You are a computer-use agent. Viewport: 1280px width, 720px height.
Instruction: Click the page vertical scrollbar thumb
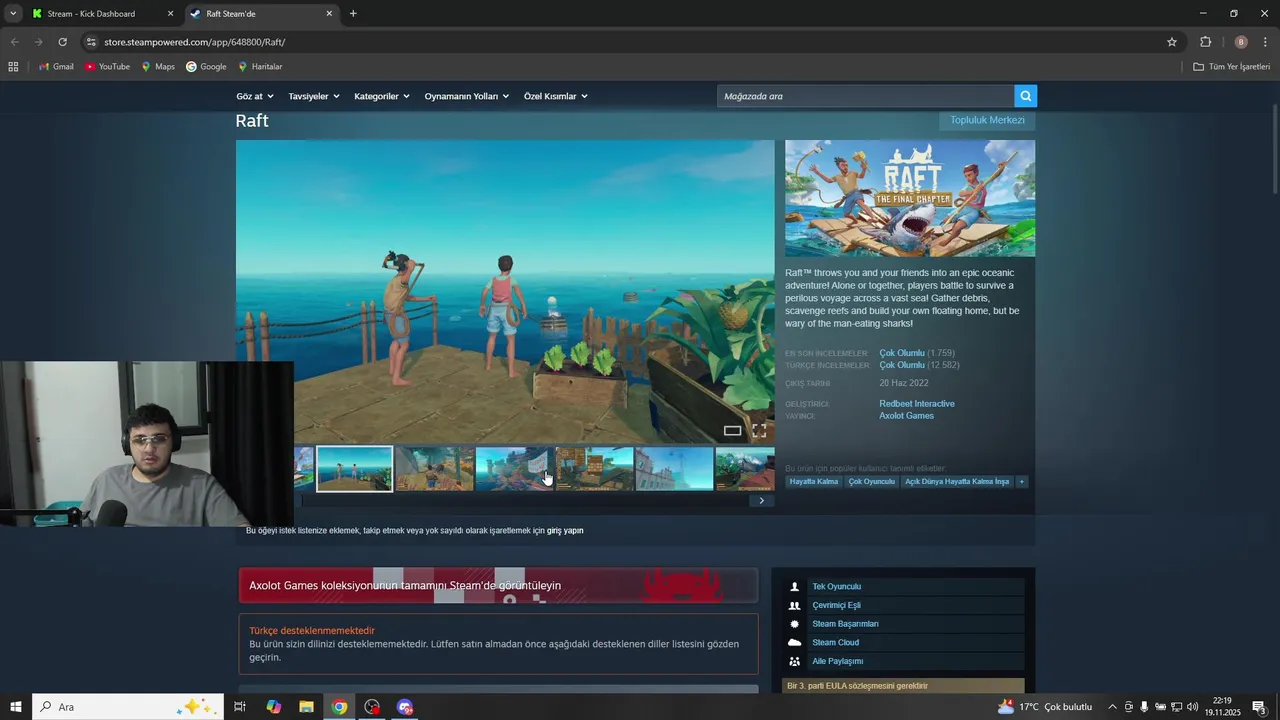click(1274, 150)
